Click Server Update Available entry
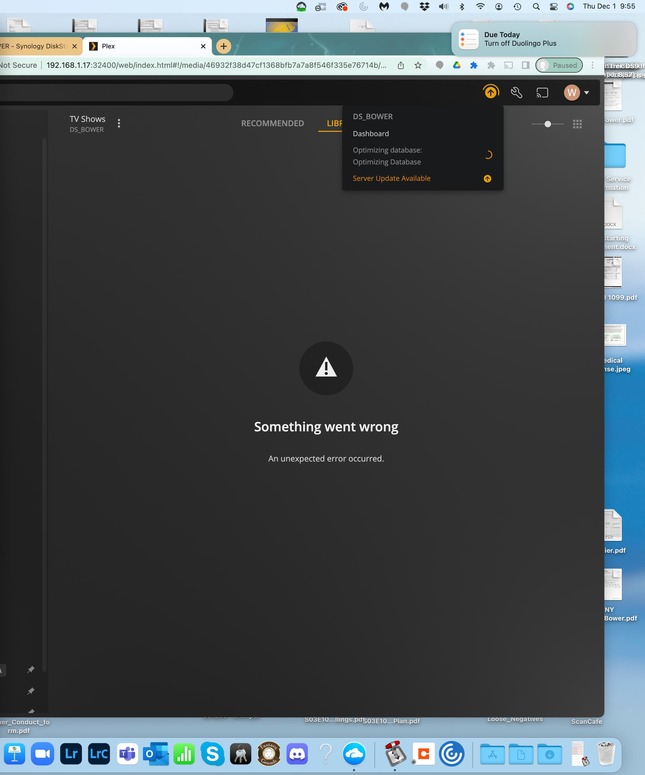This screenshot has height=775, width=645. [x=391, y=178]
